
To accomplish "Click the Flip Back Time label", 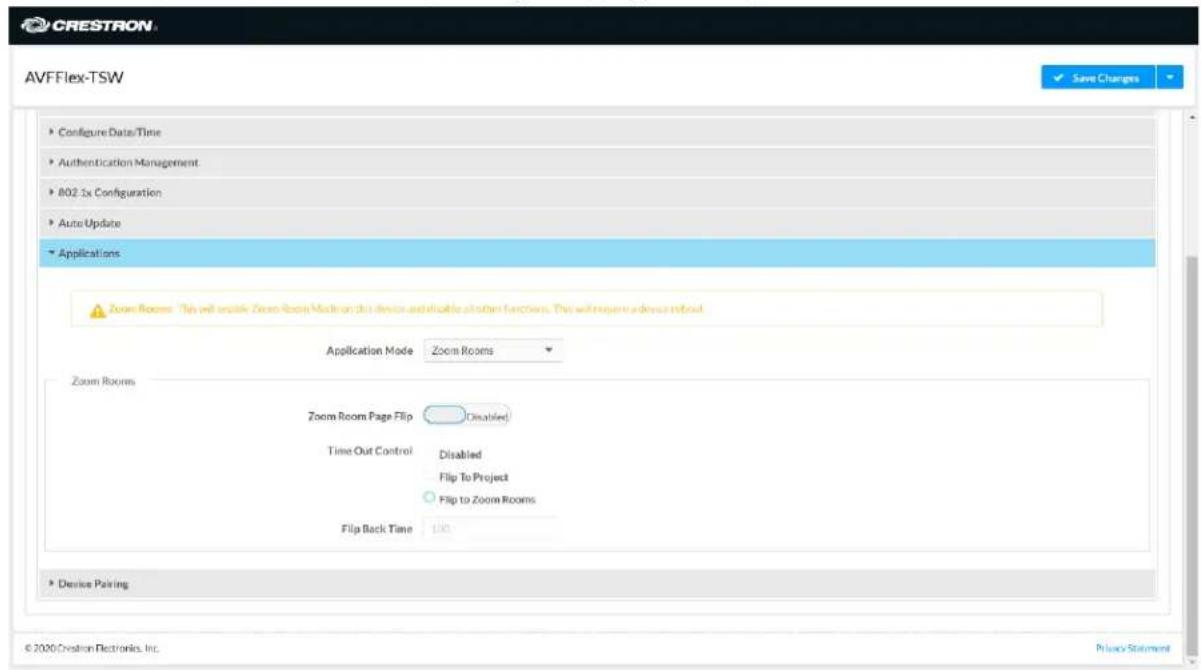I will [x=378, y=528].
